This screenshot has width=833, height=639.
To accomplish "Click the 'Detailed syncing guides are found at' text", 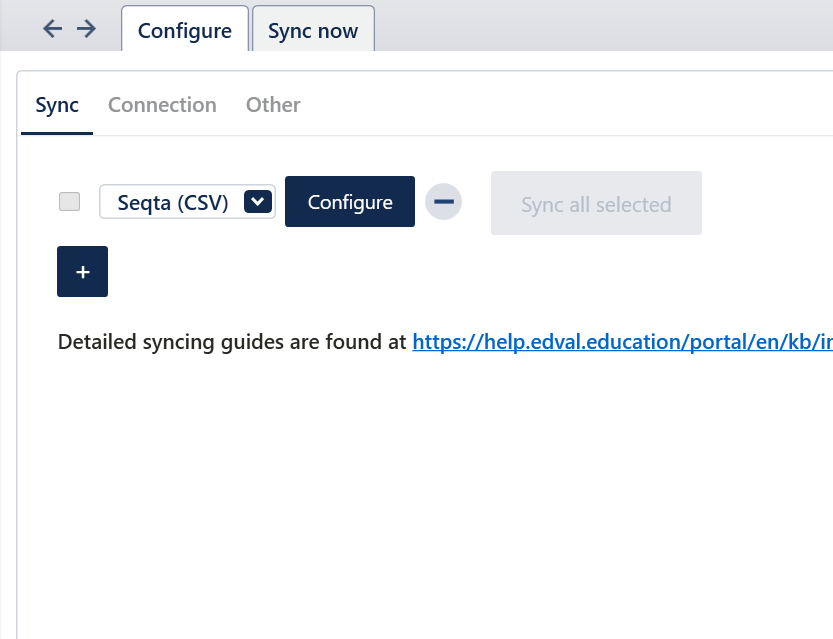I will coord(233,342).
